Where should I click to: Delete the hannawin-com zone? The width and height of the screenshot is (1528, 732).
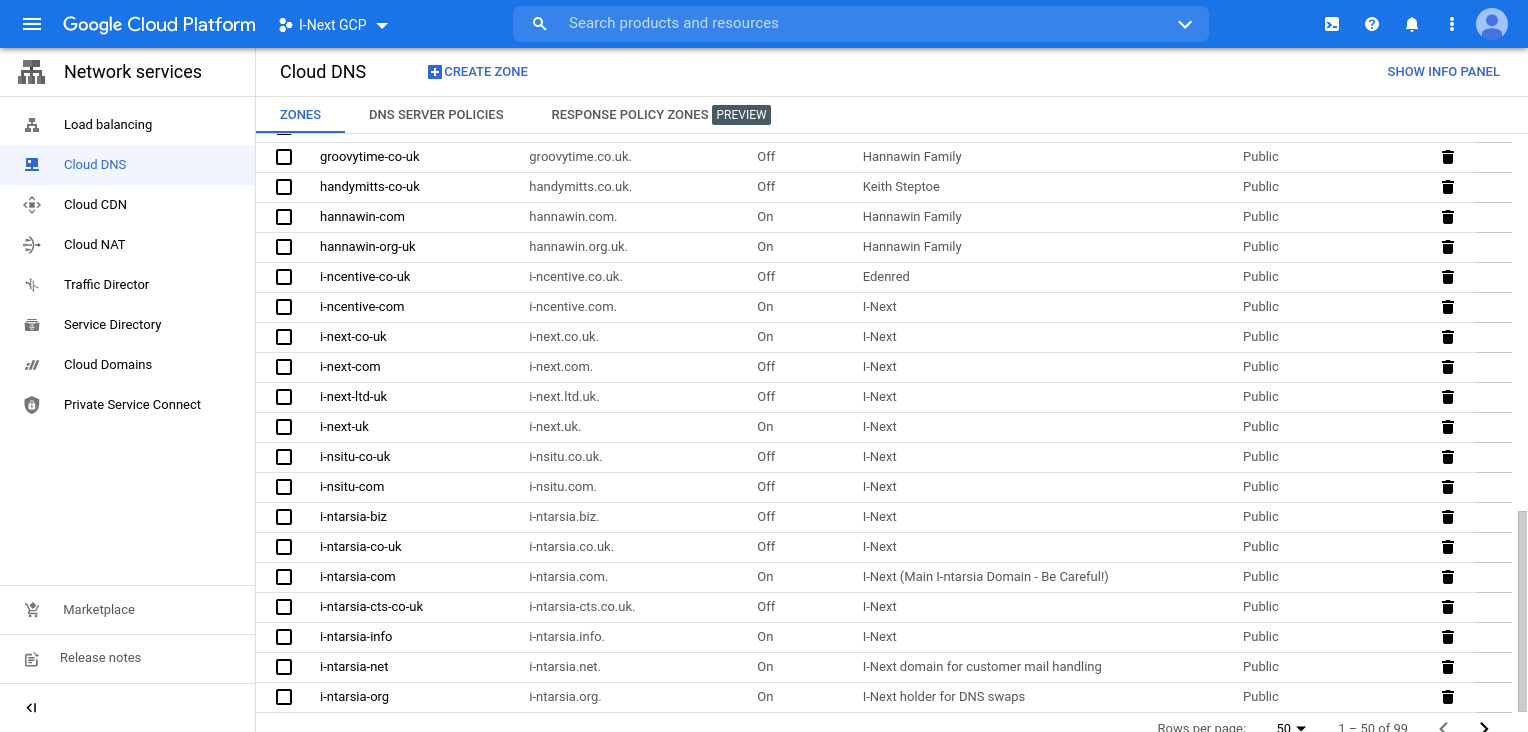[x=1447, y=217]
